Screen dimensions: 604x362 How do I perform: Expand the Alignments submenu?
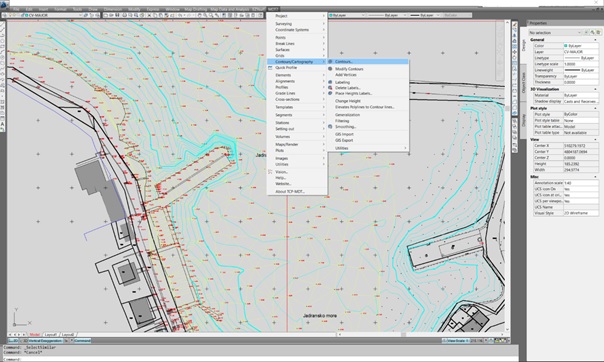[297, 81]
